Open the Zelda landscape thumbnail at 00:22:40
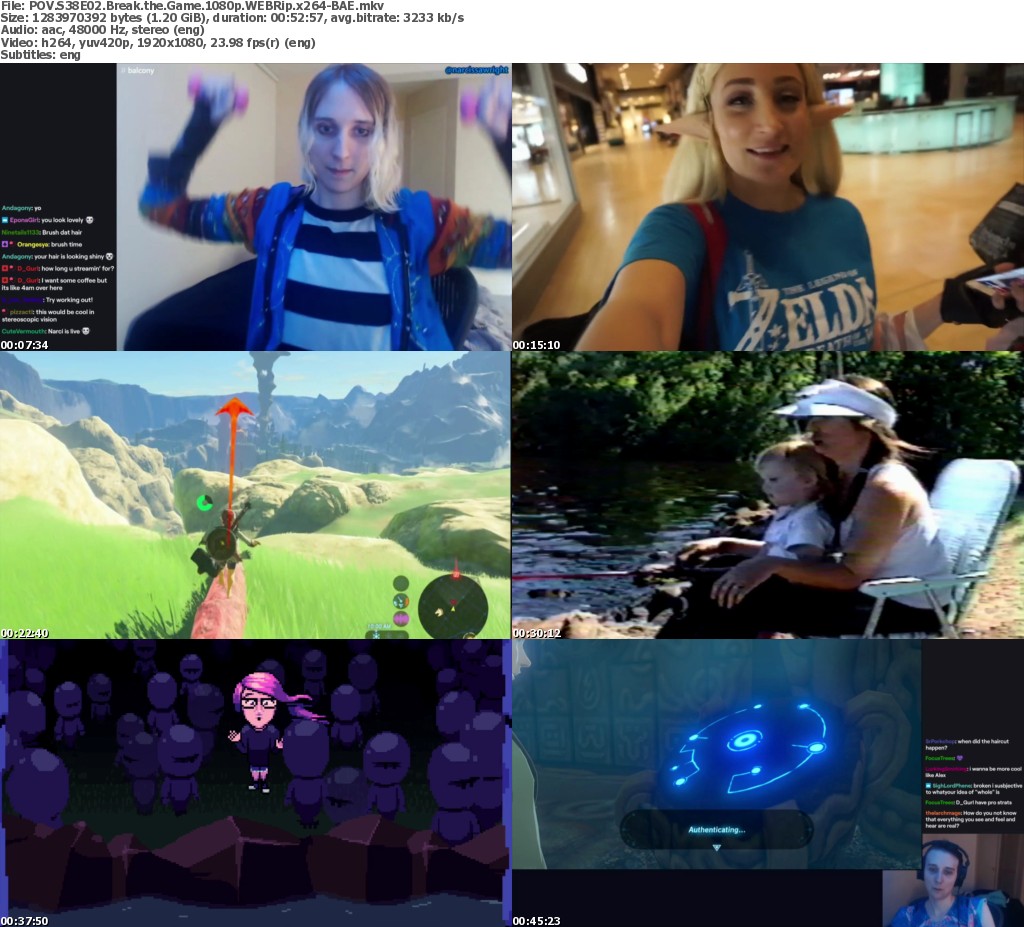The width and height of the screenshot is (1024, 927). [255, 495]
